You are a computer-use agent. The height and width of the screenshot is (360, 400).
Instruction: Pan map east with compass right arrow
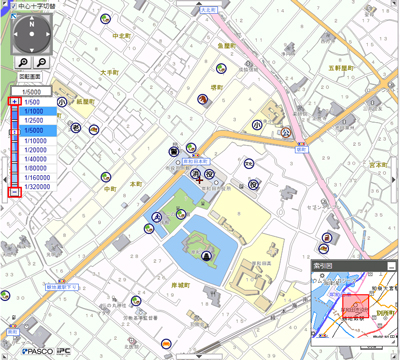(48, 34)
